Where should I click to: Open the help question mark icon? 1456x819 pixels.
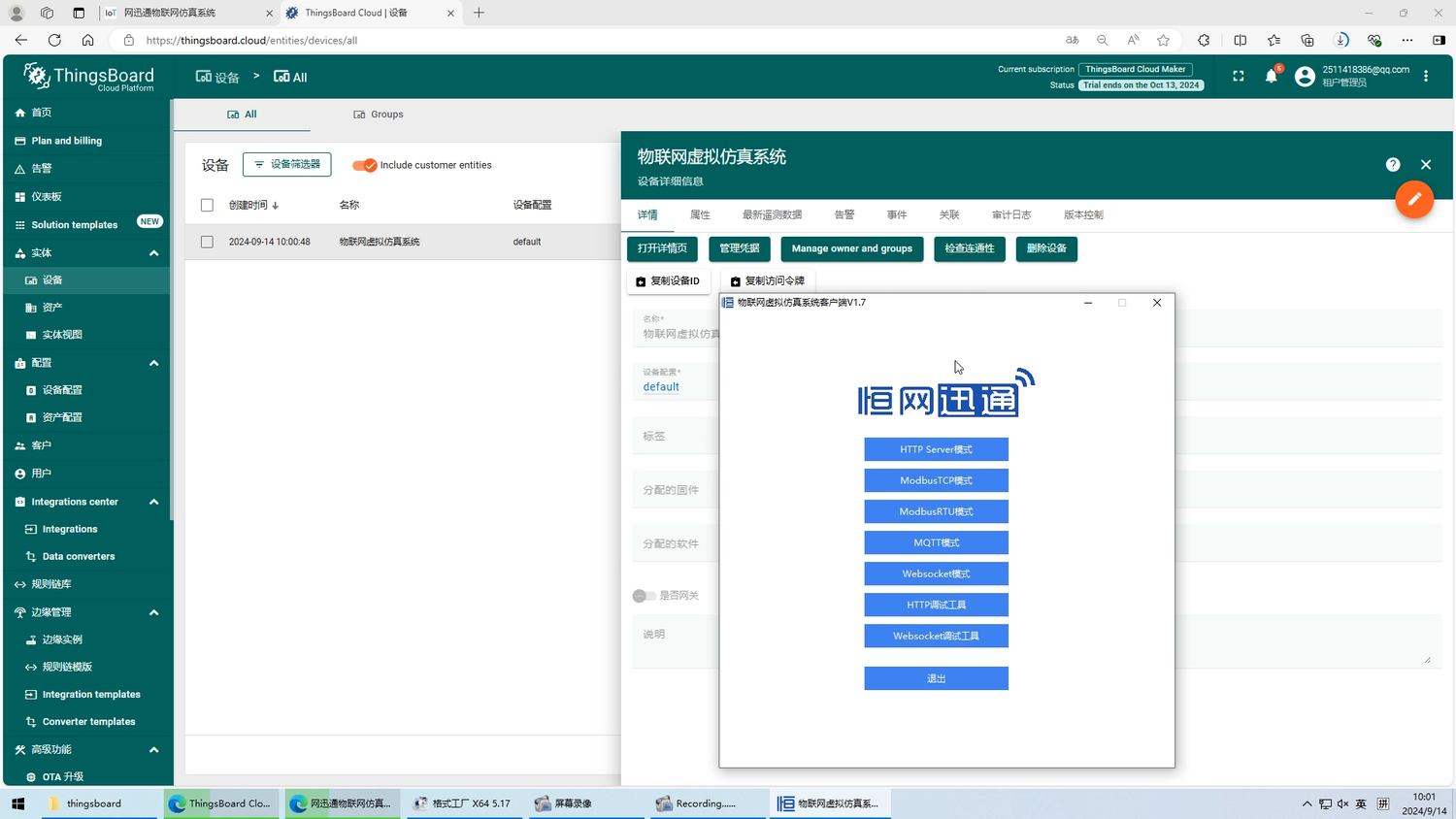(1392, 165)
